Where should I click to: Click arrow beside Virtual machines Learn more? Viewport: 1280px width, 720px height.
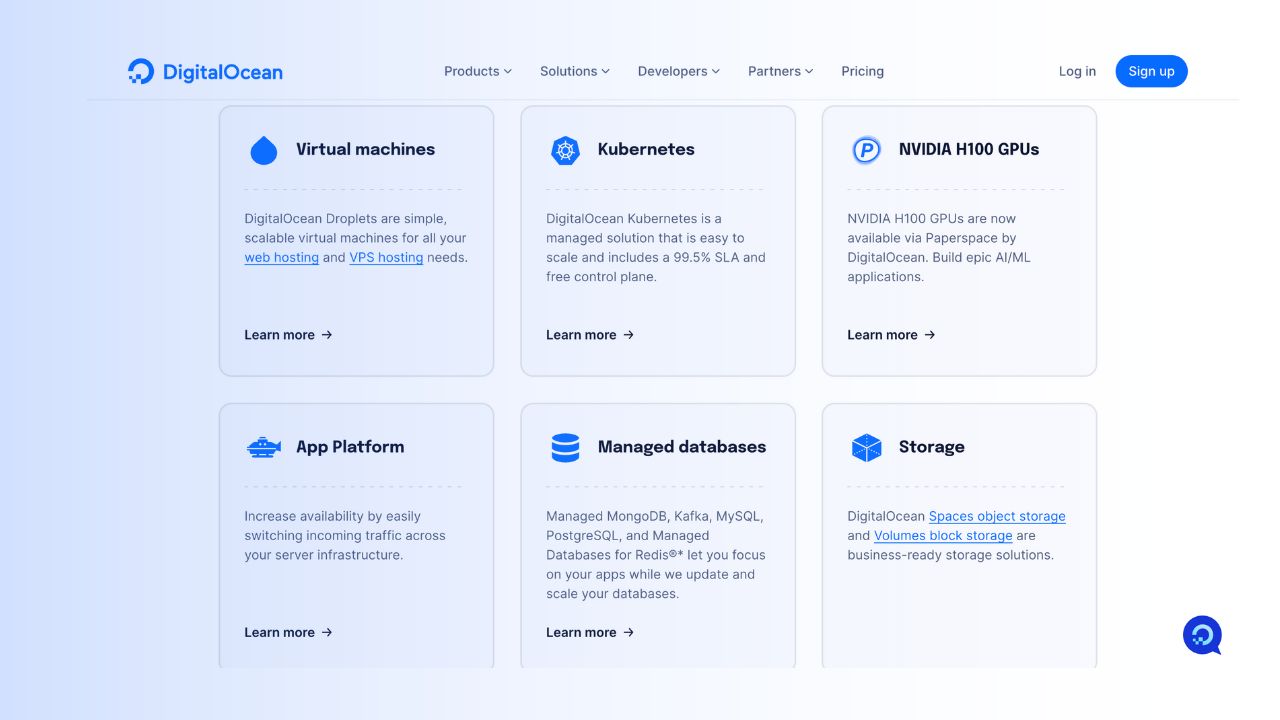point(327,335)
